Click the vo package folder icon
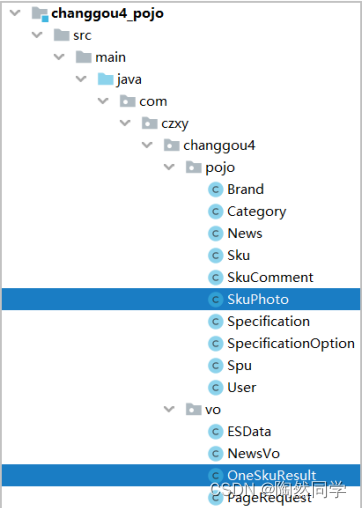 pos(194,409)
